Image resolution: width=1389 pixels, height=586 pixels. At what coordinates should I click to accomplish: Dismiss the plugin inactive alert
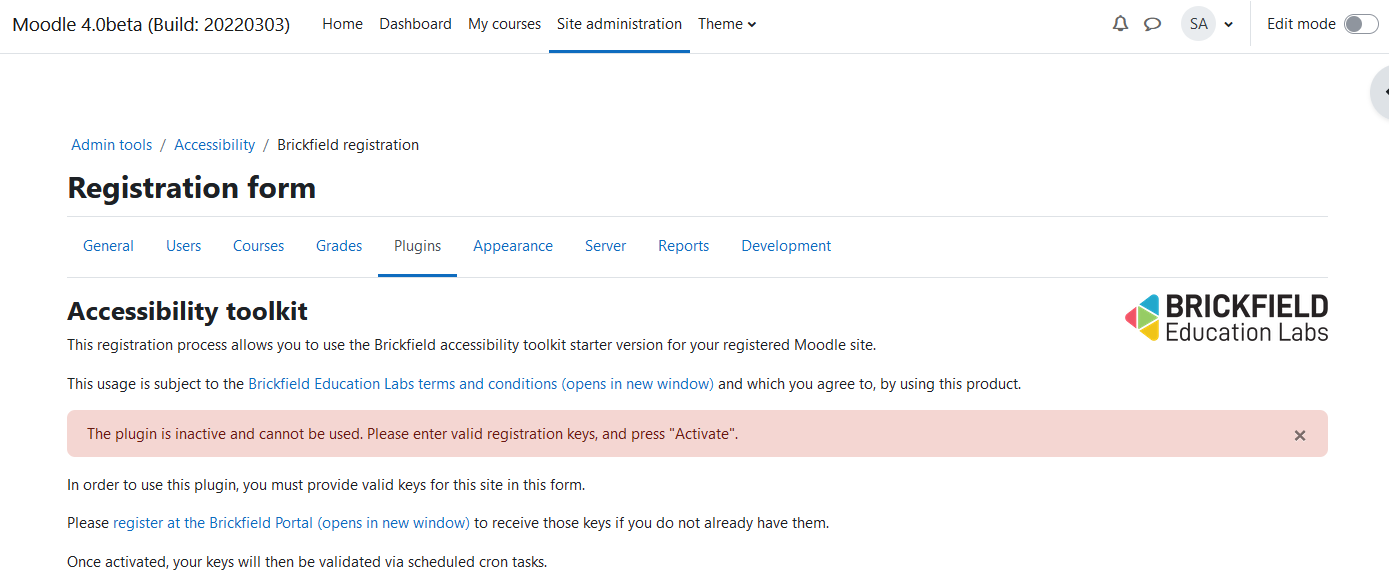[1300, 435]
